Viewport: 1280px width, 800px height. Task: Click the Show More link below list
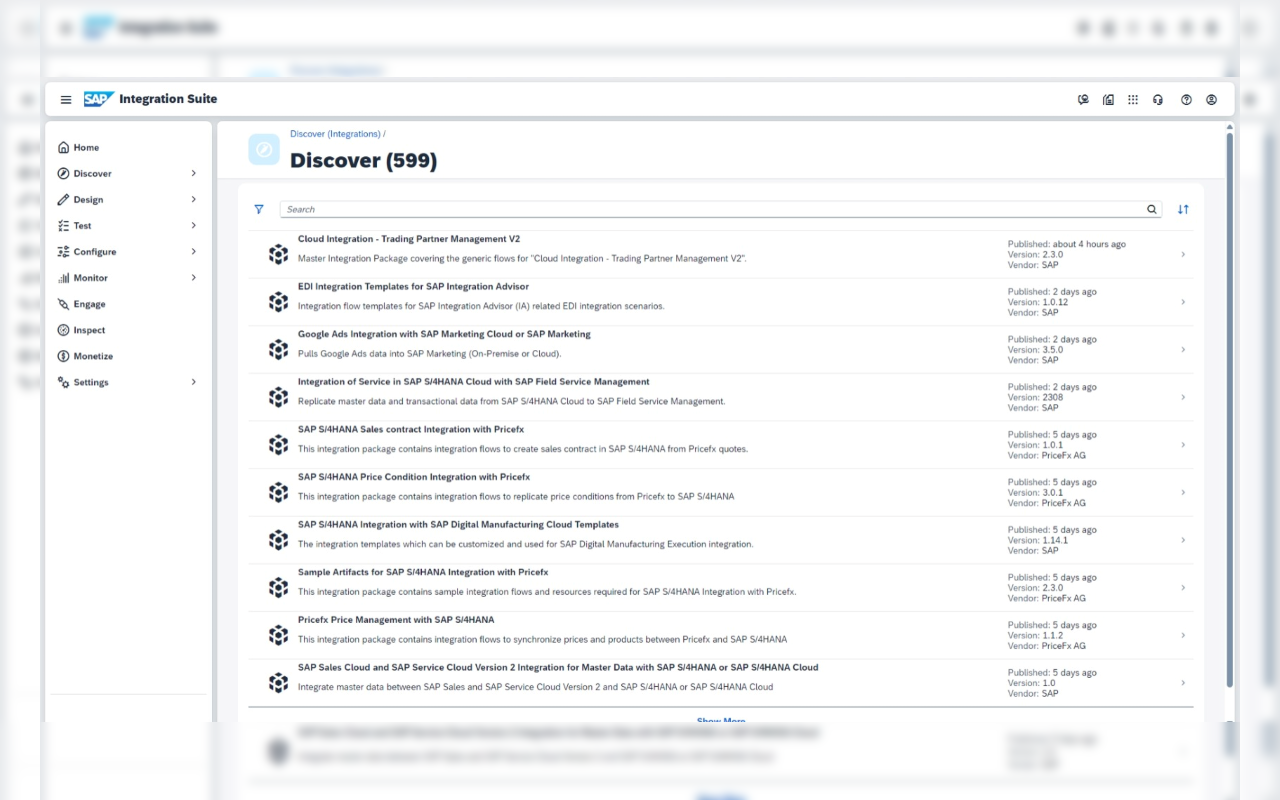[721, 720]
